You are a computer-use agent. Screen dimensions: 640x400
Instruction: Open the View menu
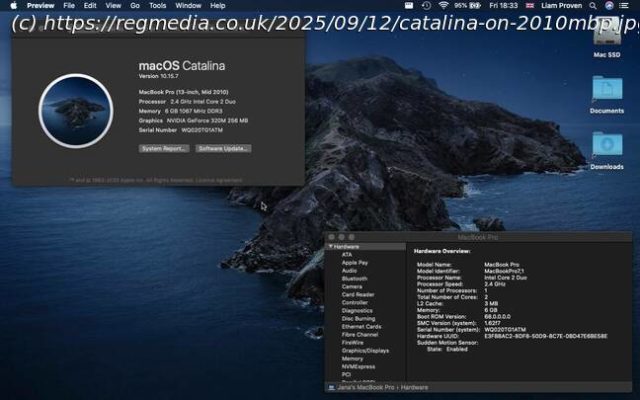click(113, 6)
